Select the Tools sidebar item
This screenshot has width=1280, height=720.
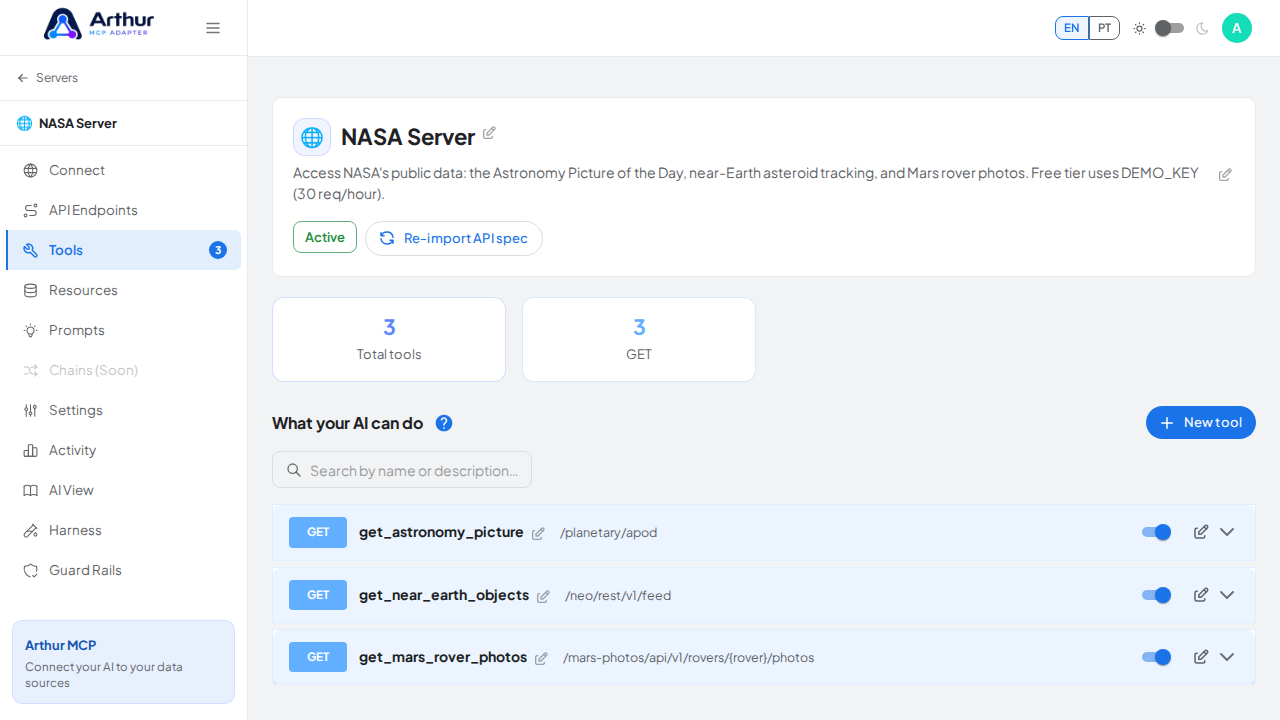(123, 250)
